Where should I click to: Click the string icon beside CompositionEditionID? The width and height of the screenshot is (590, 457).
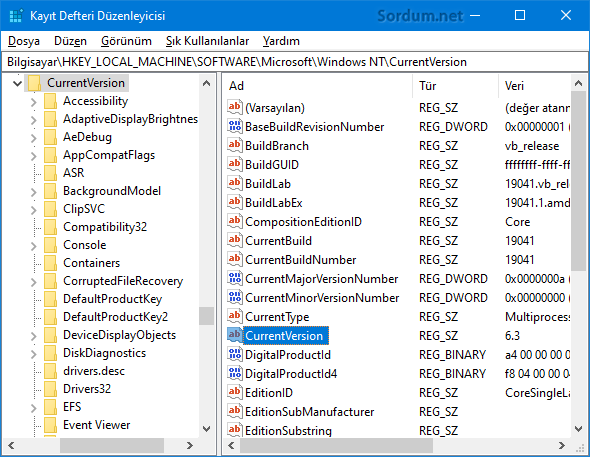tap(234, 221)
